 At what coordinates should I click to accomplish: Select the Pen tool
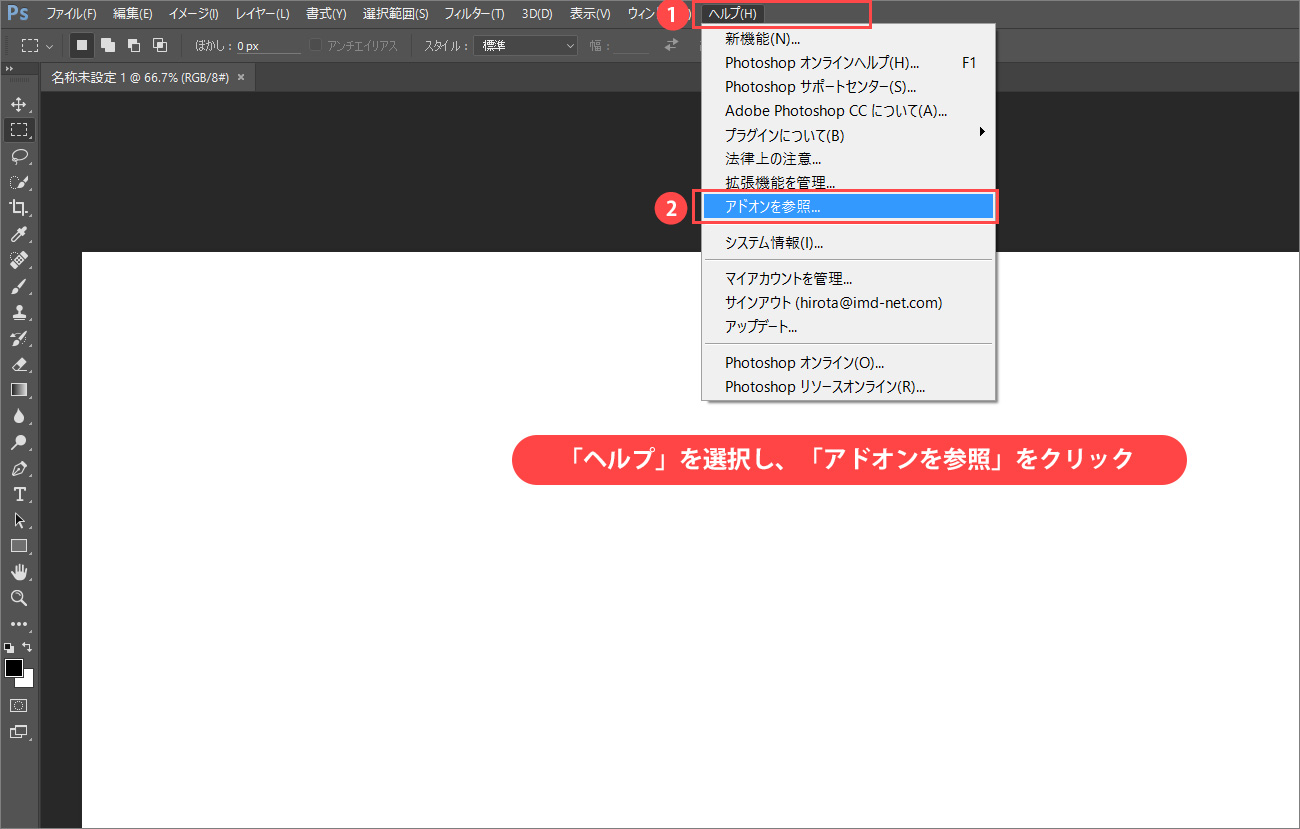click(19, 468)
